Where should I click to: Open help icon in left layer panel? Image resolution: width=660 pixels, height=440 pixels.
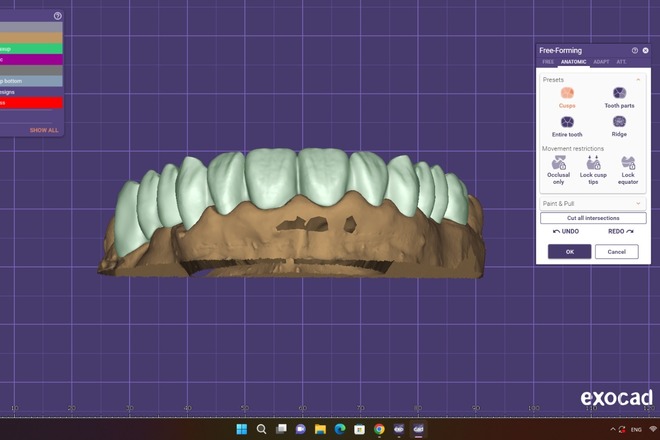click(58, 16)
